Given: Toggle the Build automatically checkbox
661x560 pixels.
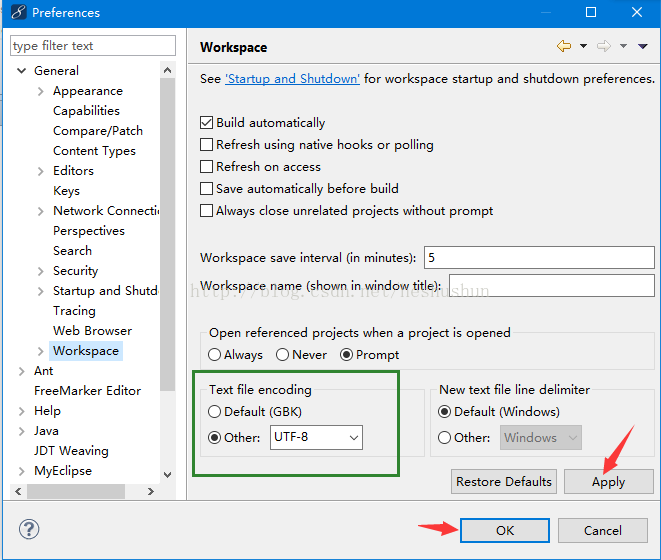Looking at the screenshot, I should click(x=206, y=123).
